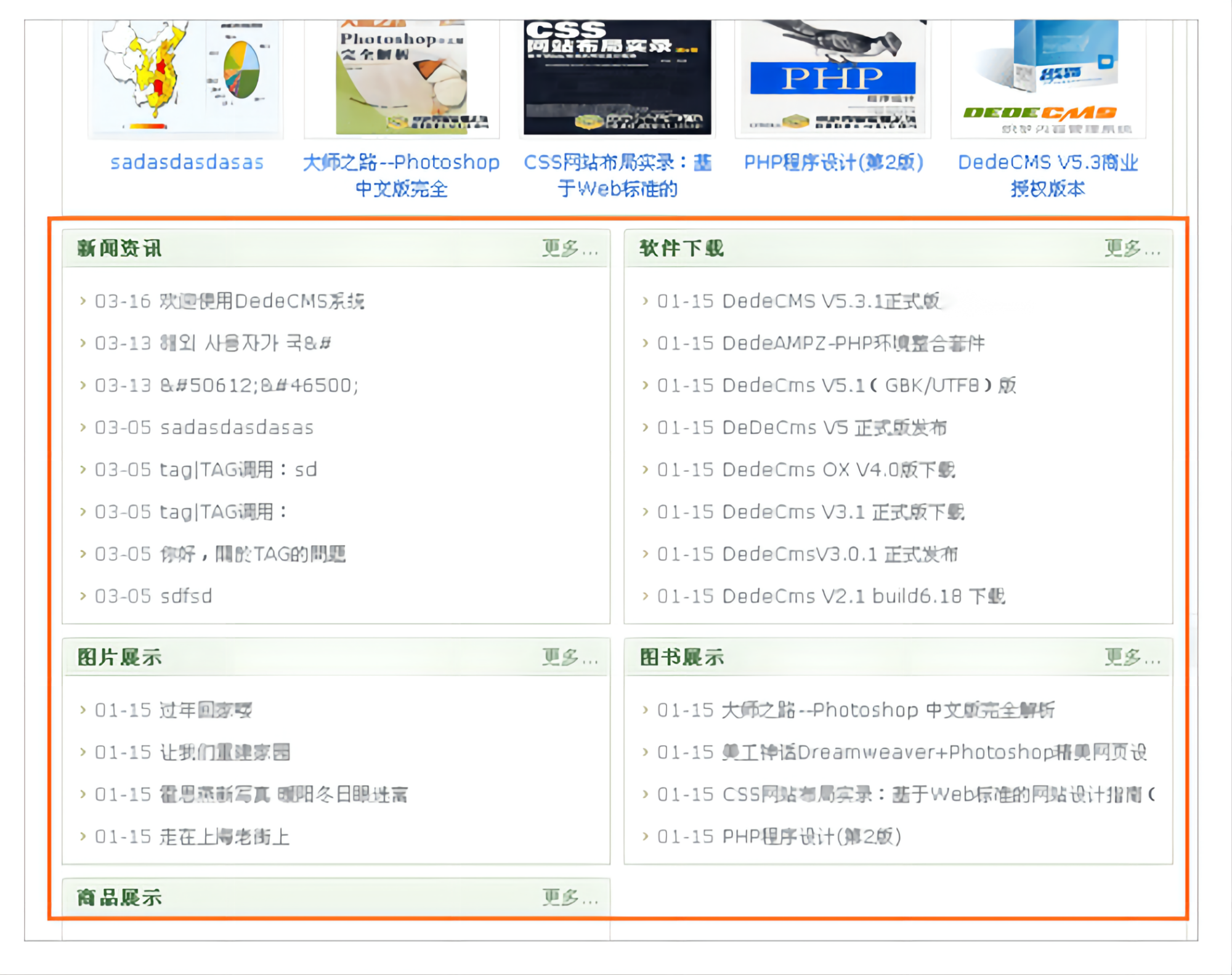Open book list item CSS网站布局实录：基于Web标准
The image size is (1232, 975).
(939, 795)
